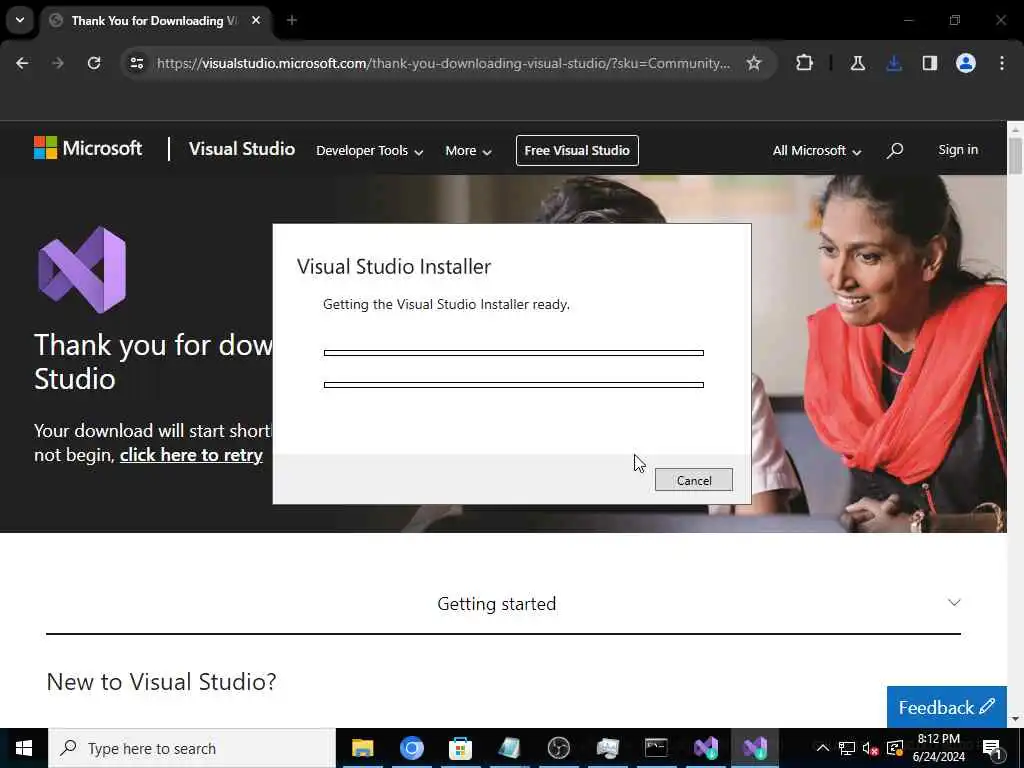This screenshot has width=1024, height=768.
Task: Open the browser side panel
Action: pyautogui.click(x=929, y=63)
